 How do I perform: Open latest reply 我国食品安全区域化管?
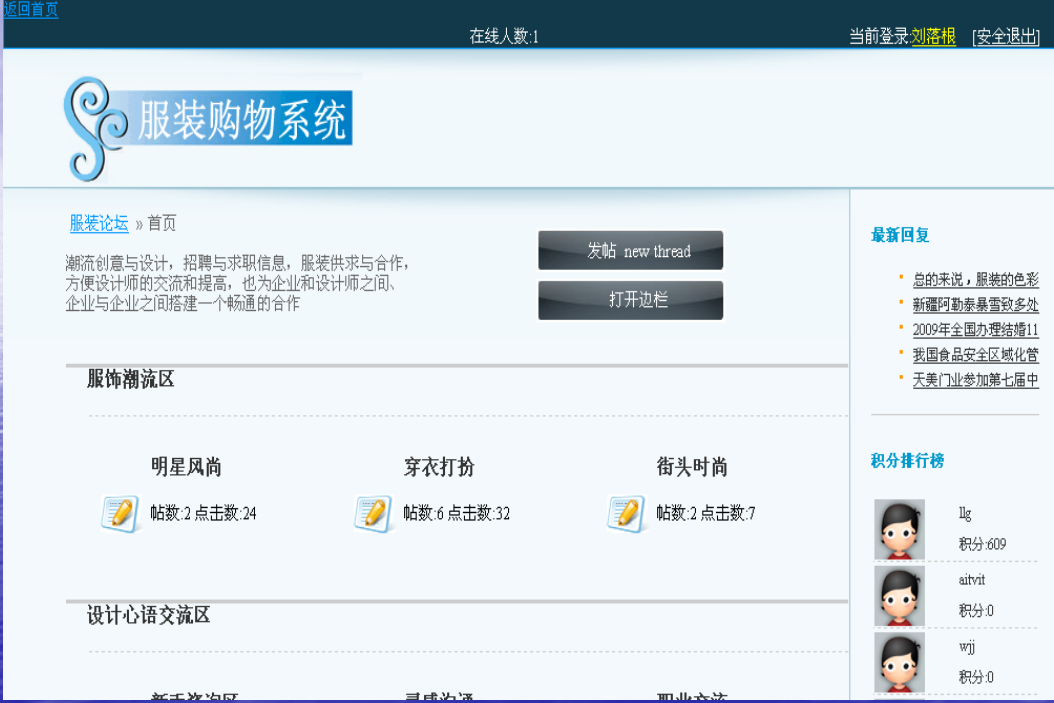[x=975, y=355]
